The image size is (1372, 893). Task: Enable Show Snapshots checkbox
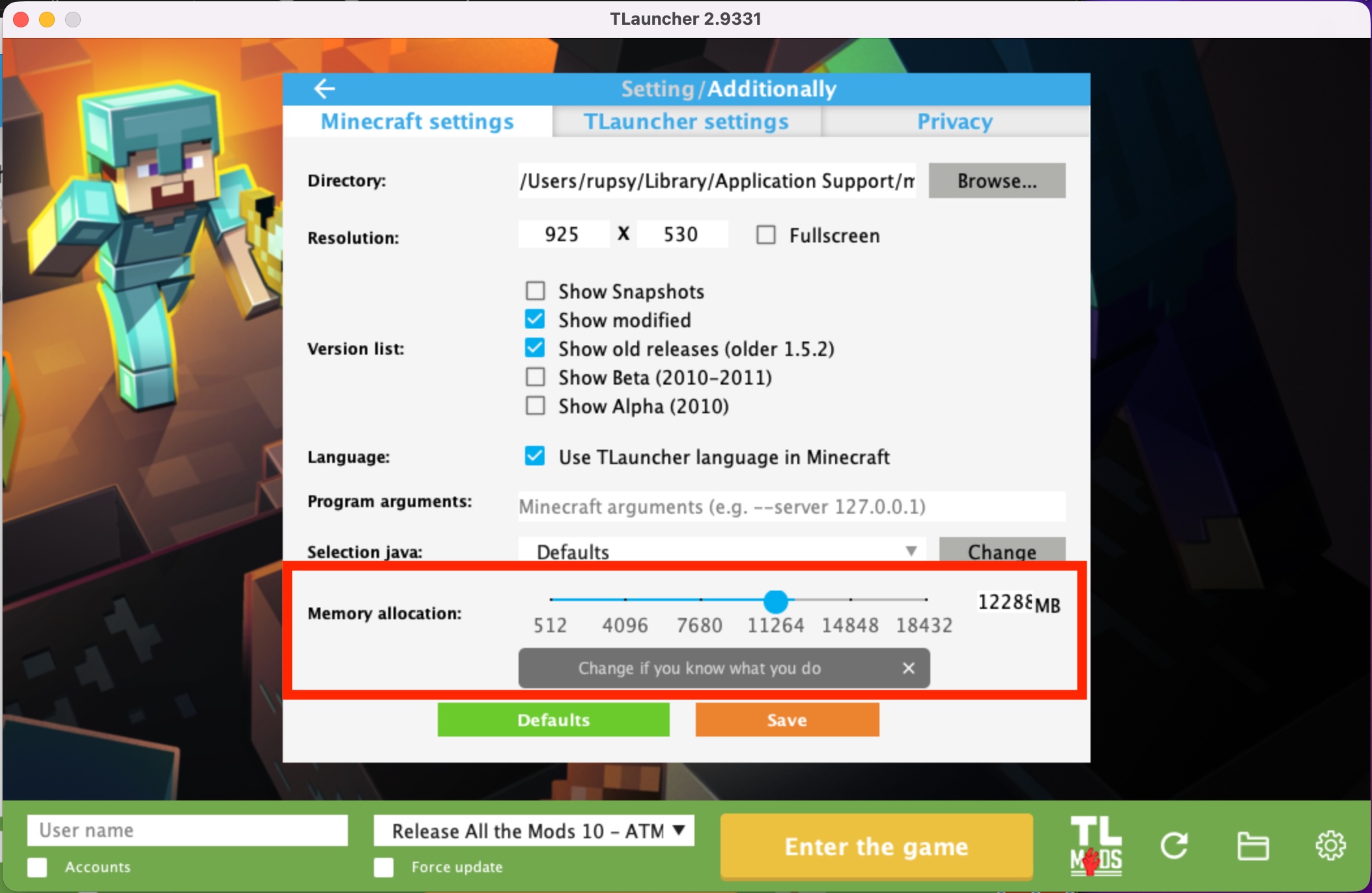[536, 291]
